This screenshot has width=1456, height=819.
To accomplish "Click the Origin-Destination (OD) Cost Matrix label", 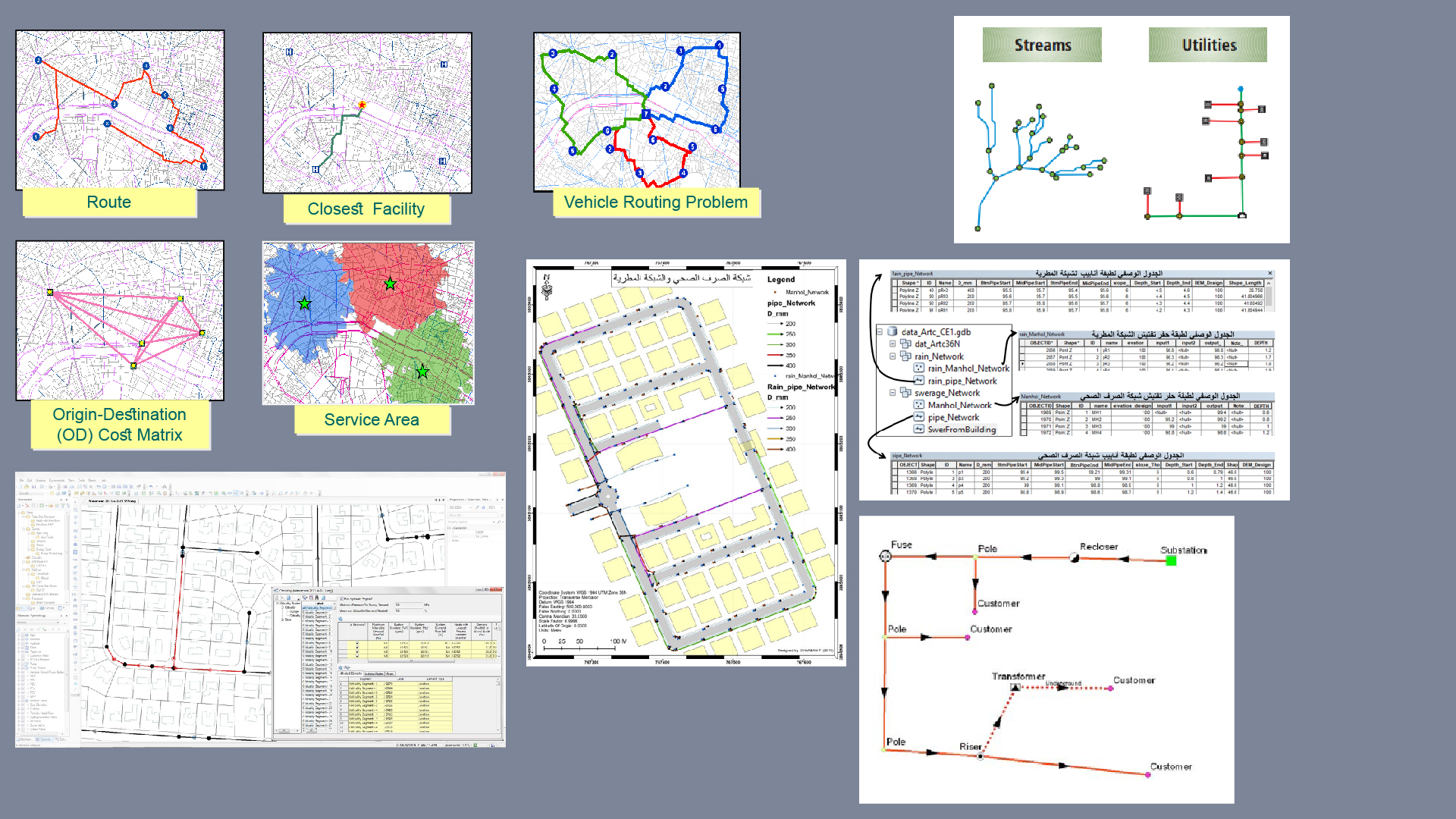I will click(x=120, y=425).
